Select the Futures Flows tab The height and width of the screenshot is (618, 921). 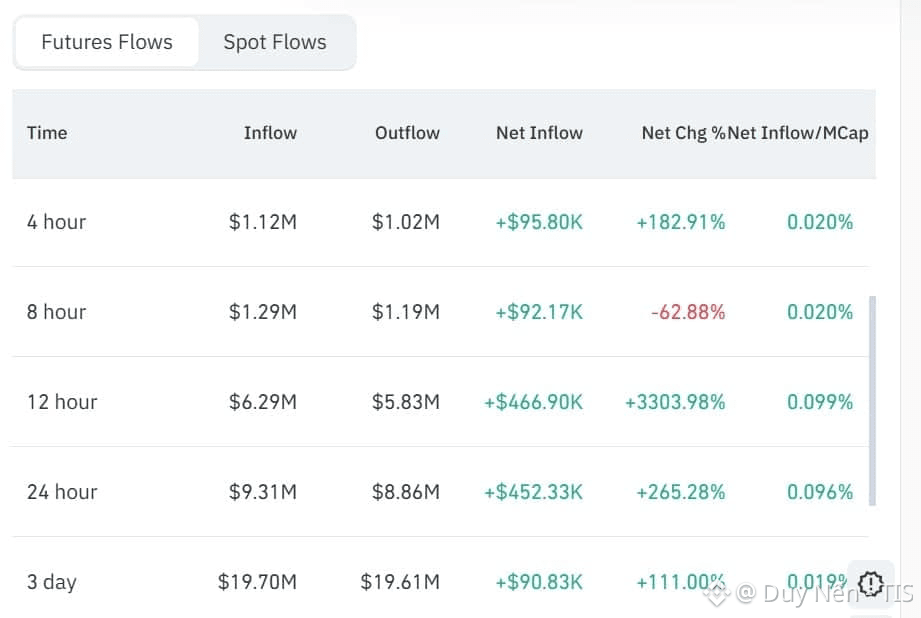tap(107, 43)
